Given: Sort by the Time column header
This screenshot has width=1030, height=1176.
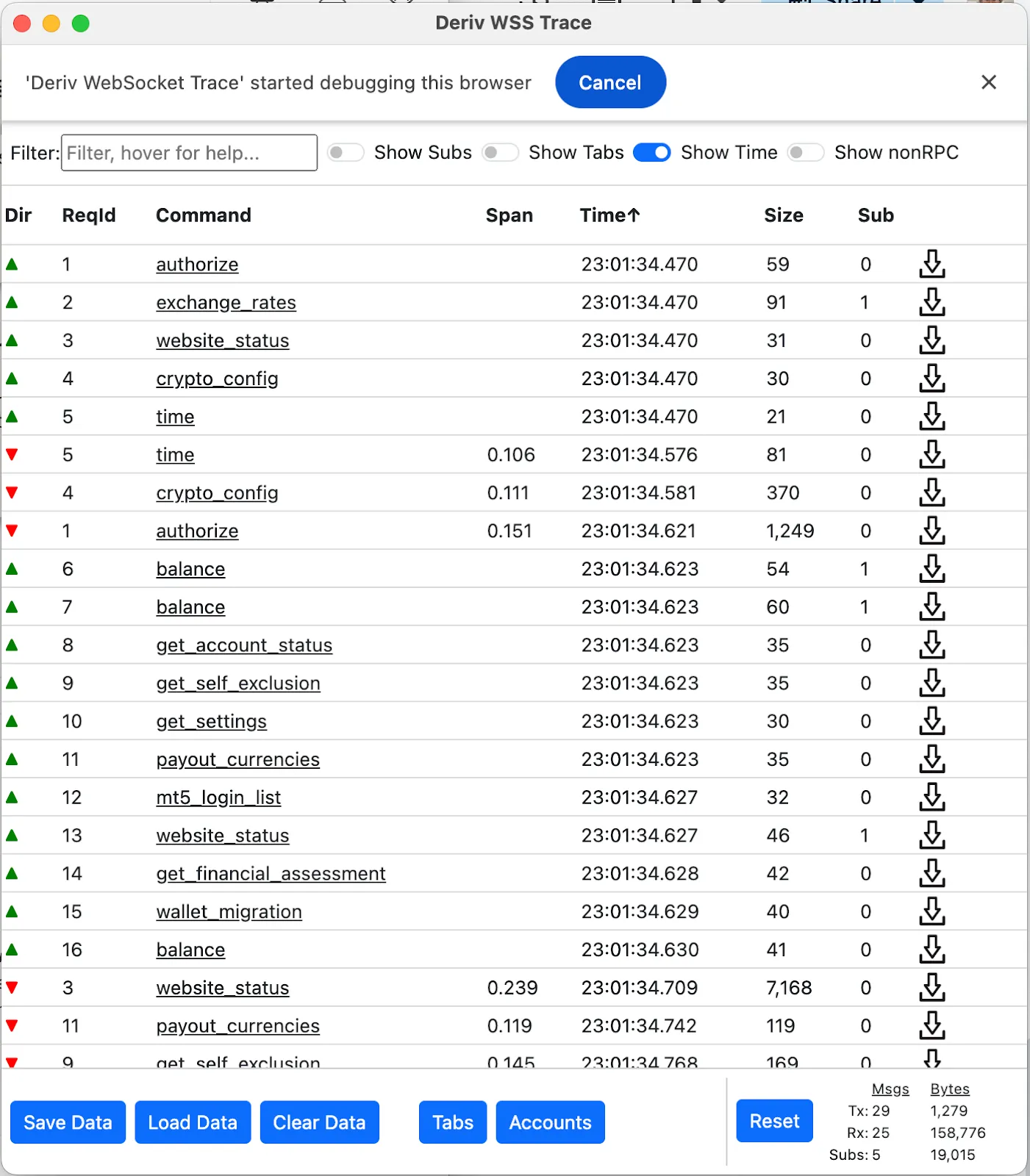Looking at the screenshot, I should pyautogui.click(x=609, y=215).
